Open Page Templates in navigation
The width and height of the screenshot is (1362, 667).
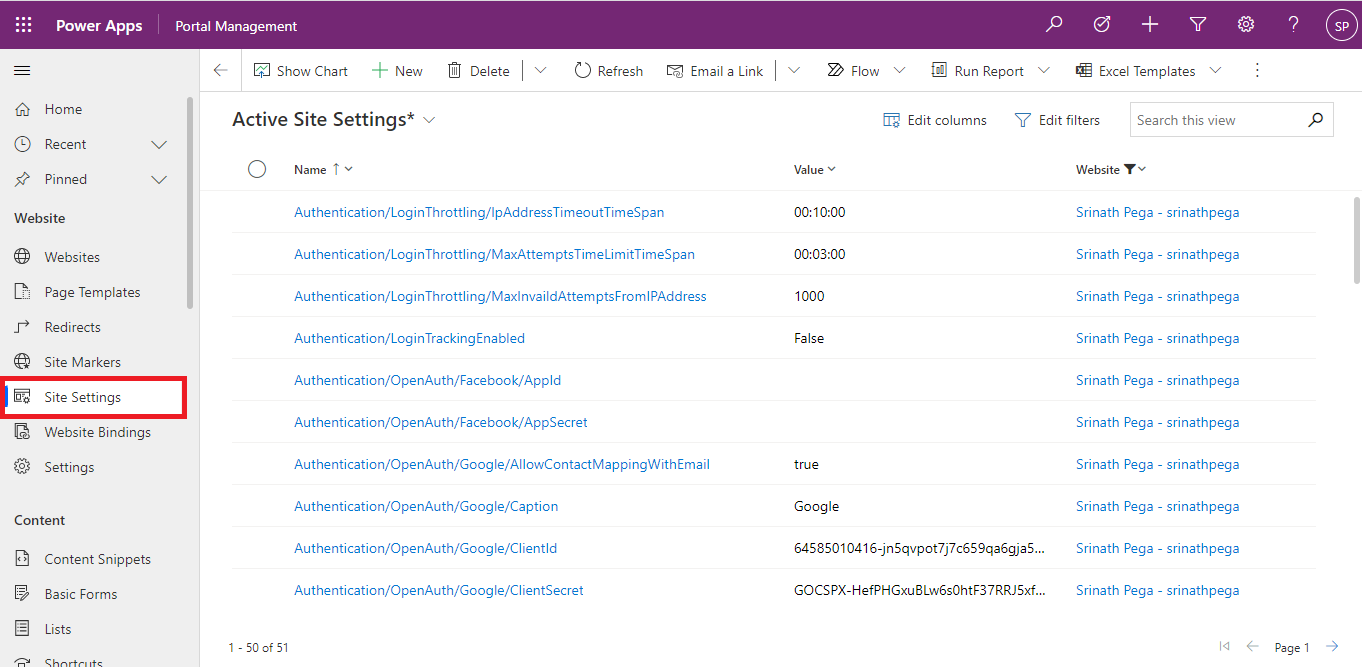(x=92, y=292)
